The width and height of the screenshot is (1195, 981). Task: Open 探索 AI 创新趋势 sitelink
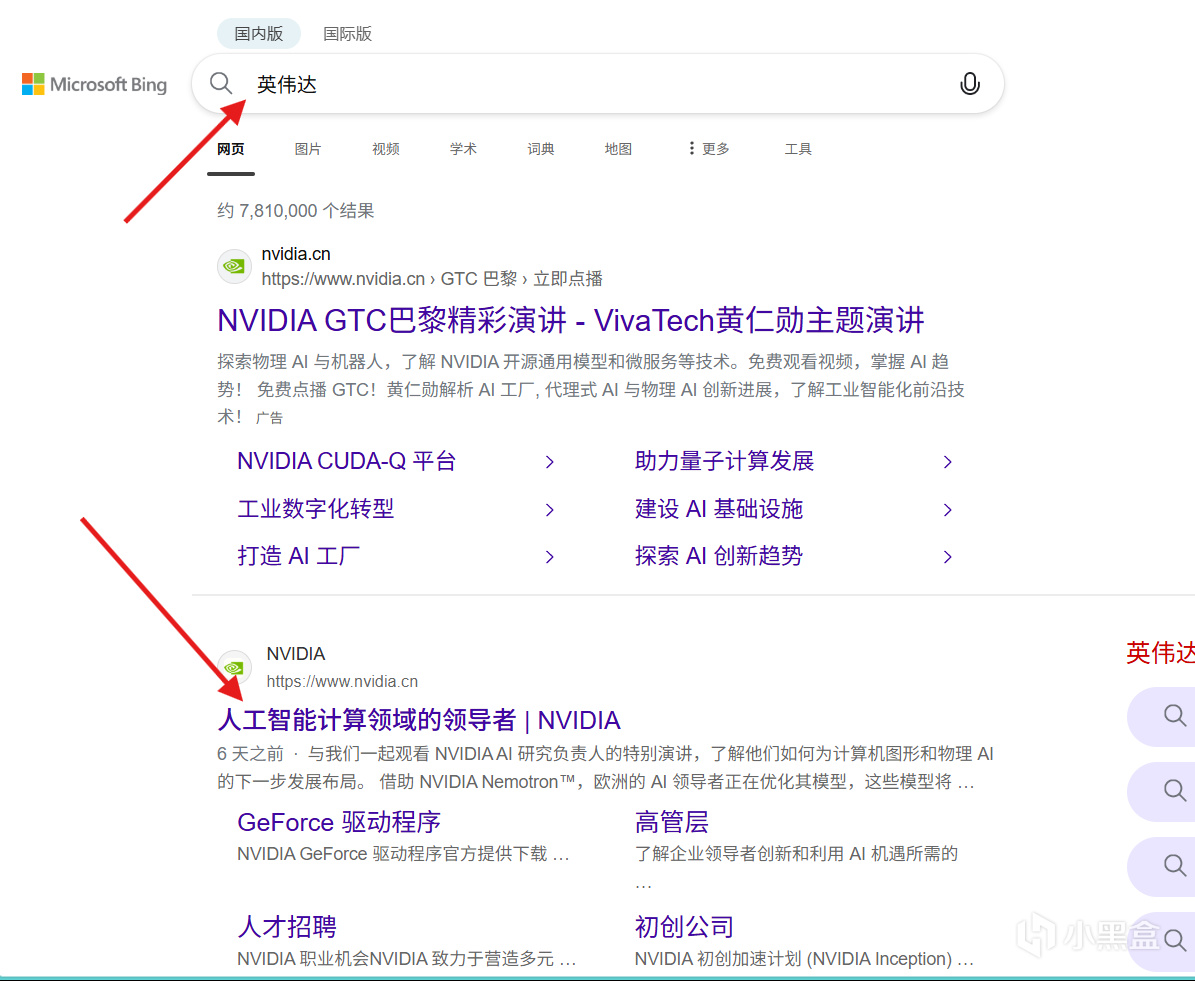tap(719, 556)
